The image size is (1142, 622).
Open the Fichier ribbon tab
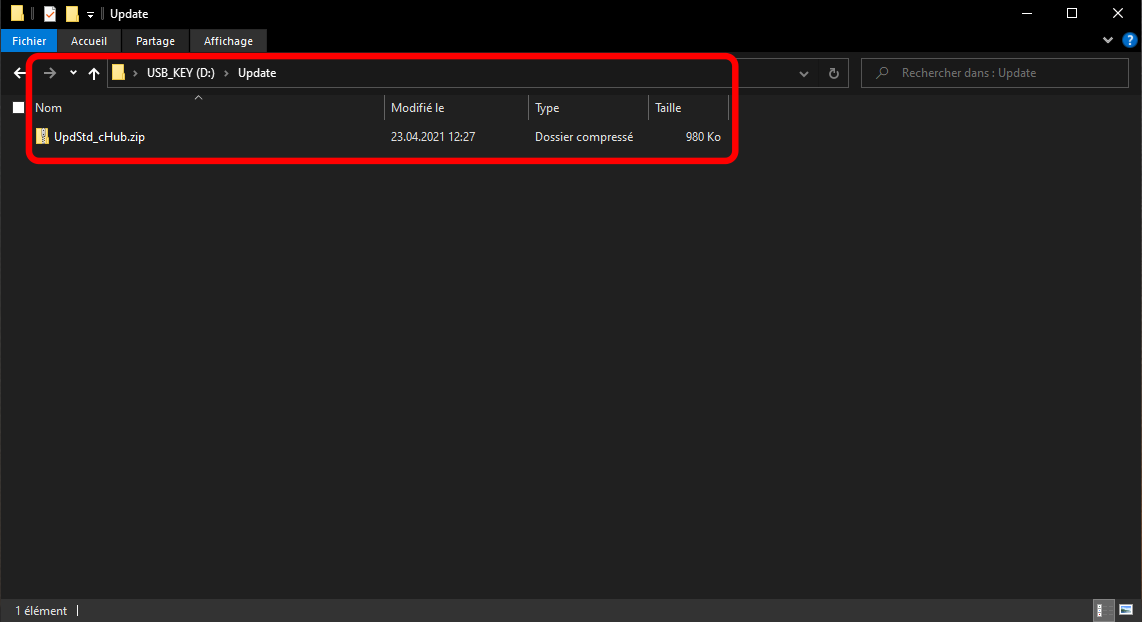[29, 41]
